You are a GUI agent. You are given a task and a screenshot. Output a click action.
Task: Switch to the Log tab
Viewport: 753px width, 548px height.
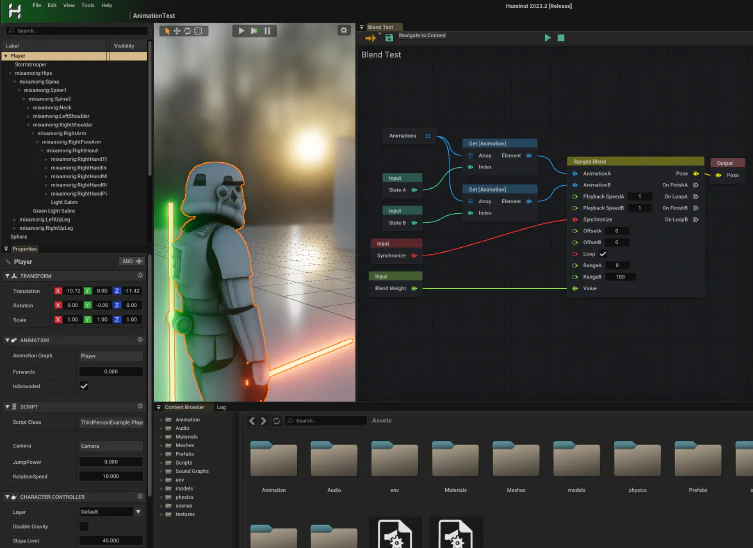[x=221, y=407]
